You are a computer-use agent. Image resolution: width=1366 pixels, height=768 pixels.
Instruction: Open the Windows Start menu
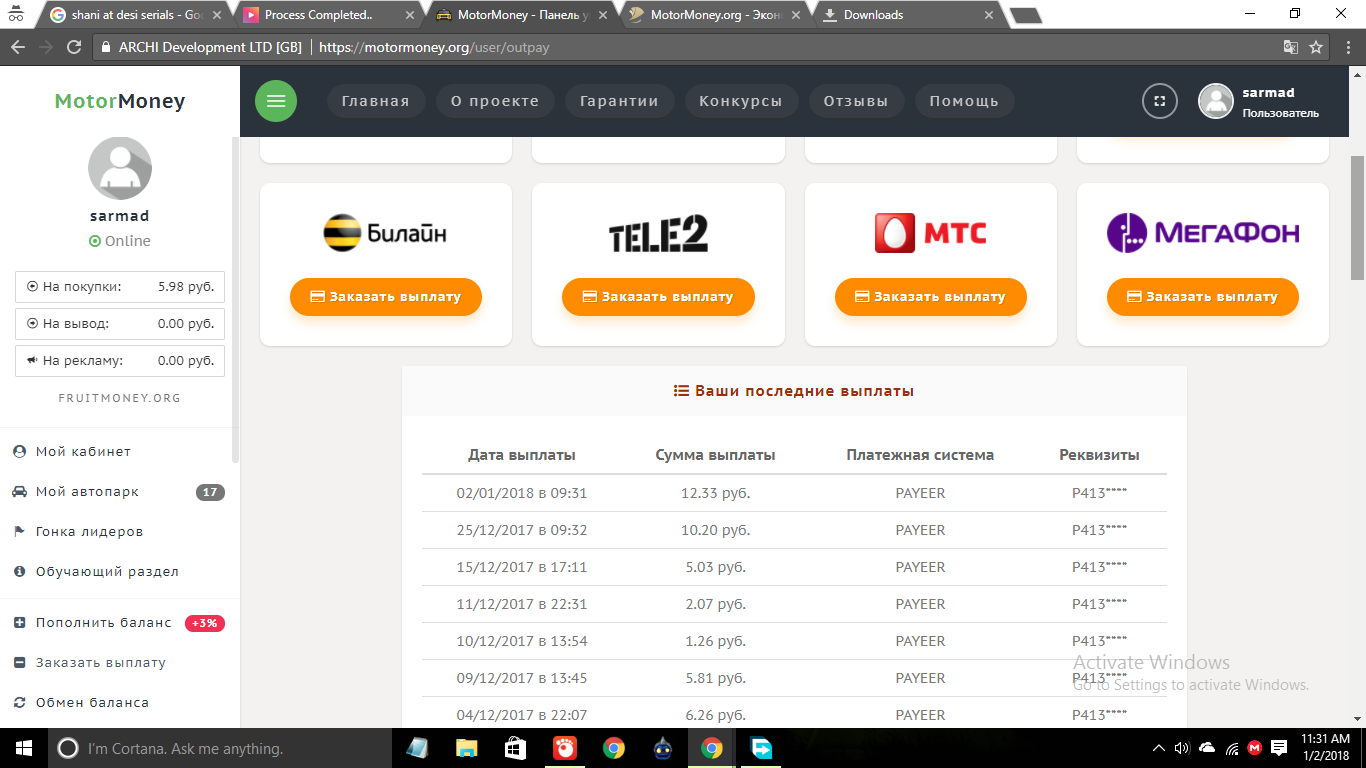(23, 748)
